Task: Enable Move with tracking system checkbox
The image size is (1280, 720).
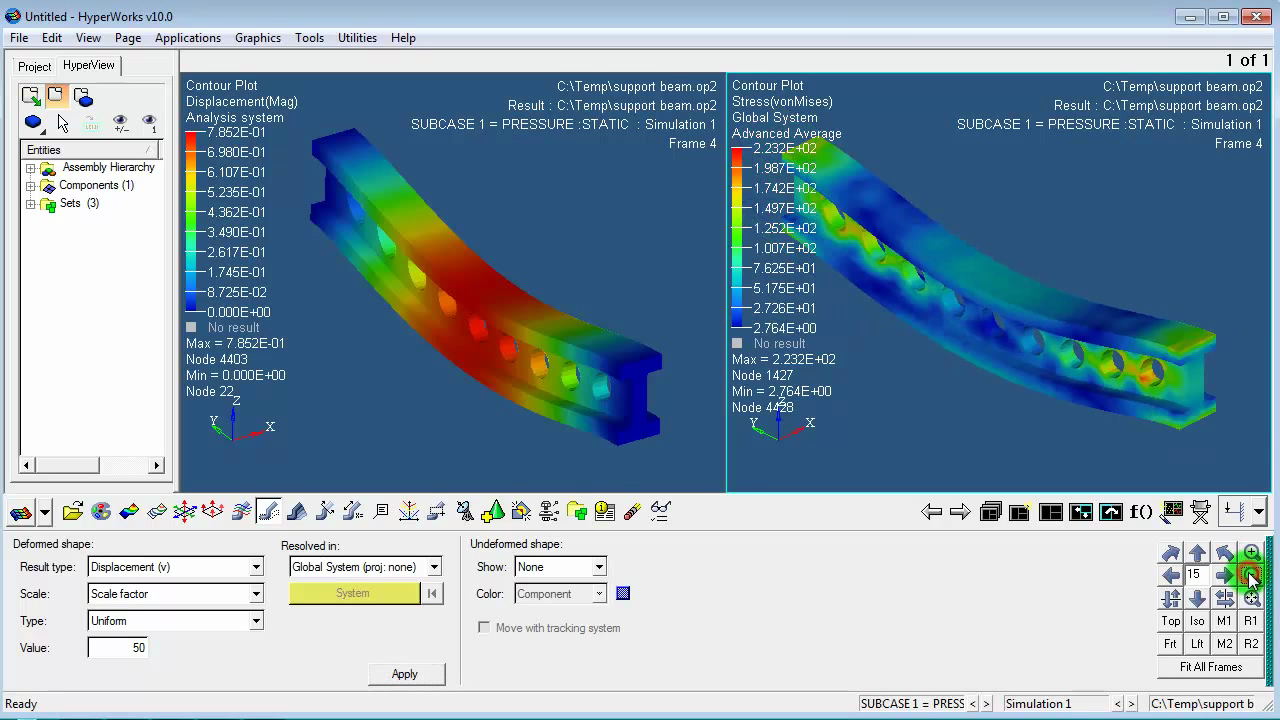Action: point(484,628)
